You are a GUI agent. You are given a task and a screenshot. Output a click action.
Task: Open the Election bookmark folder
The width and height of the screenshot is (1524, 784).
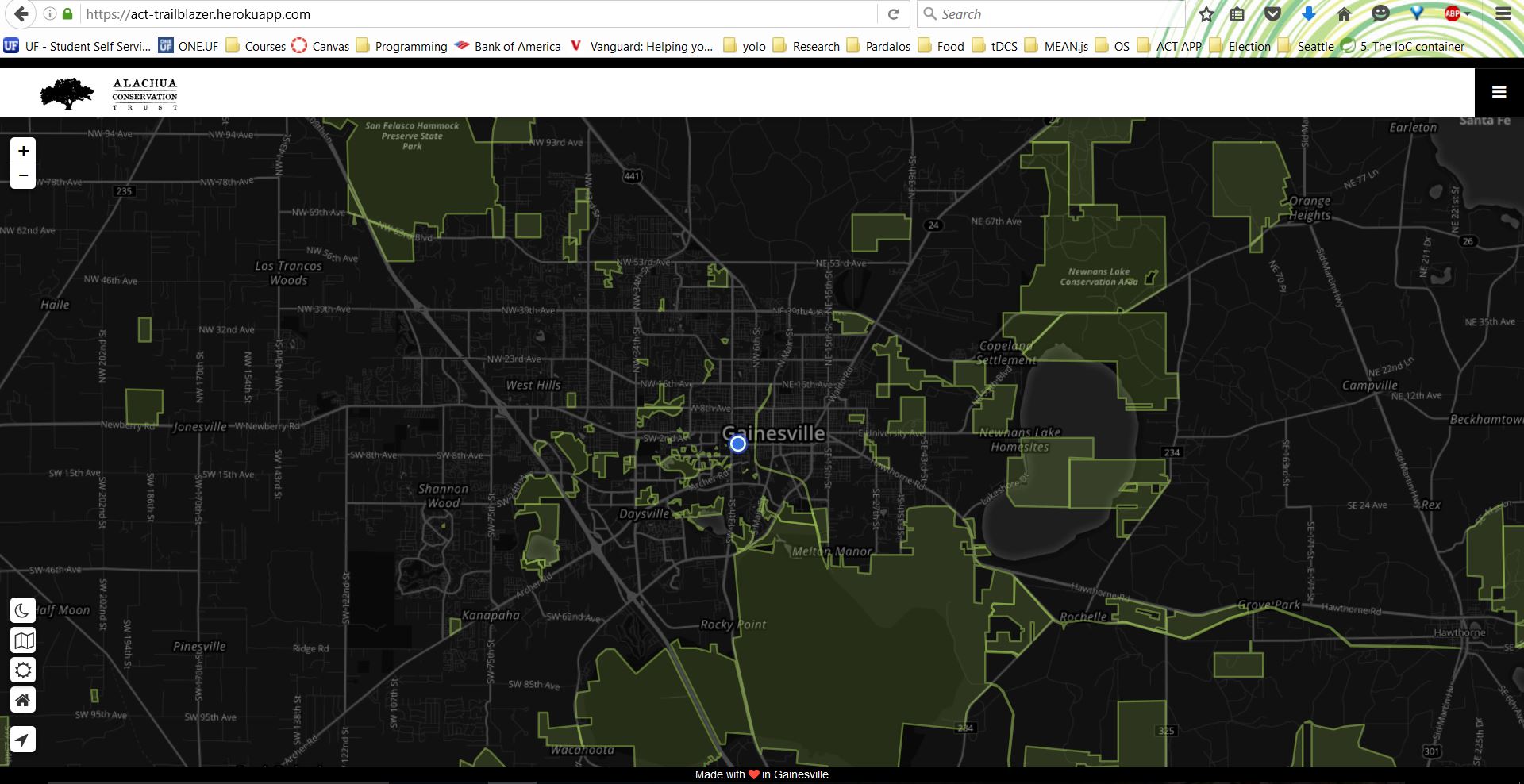click(x=1241, y=46)
